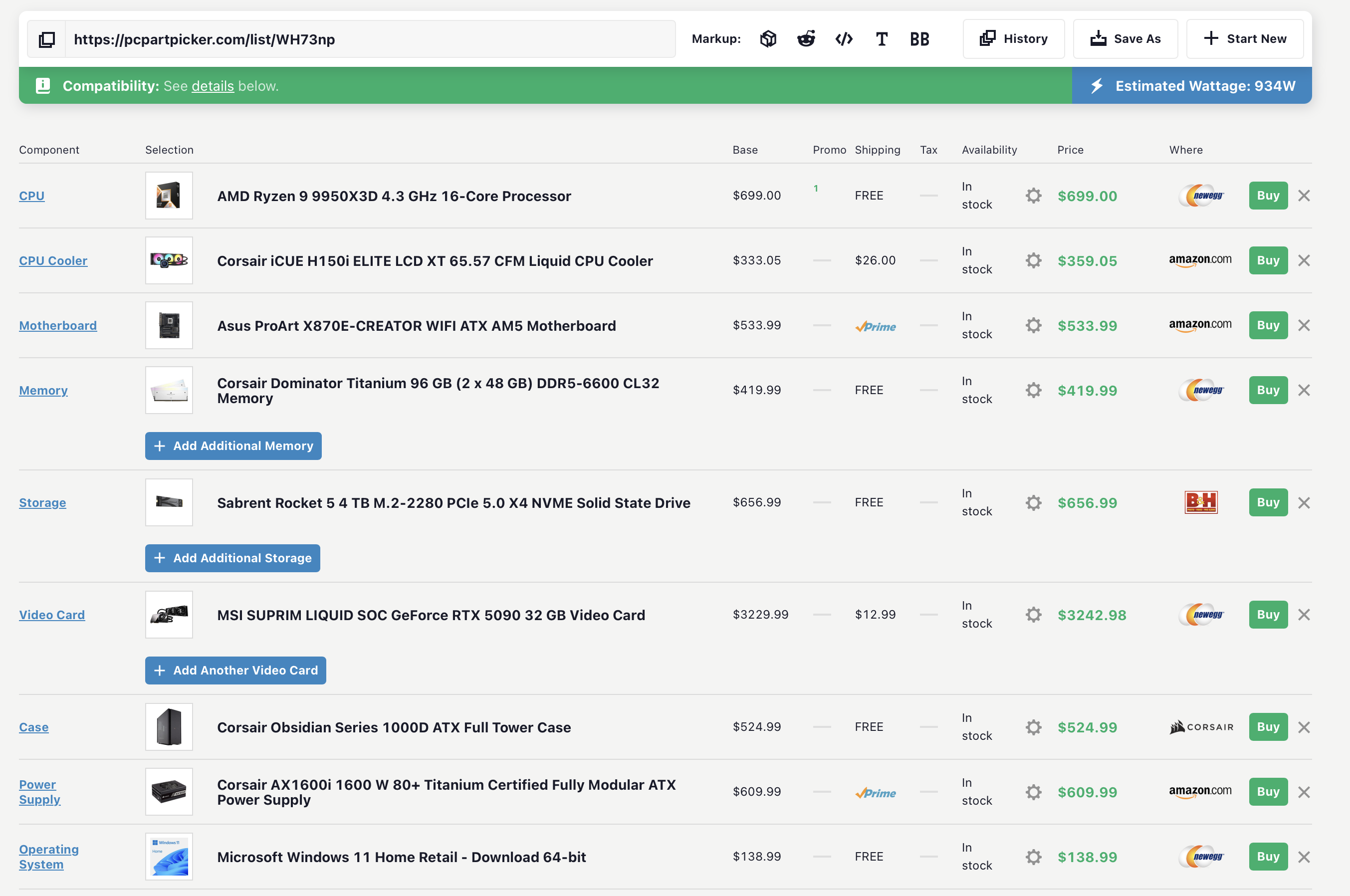Image resolution: width=1350 pixels, height=896 pixels.
Task: Copy the part list URL icon
Action: (46, 39)
